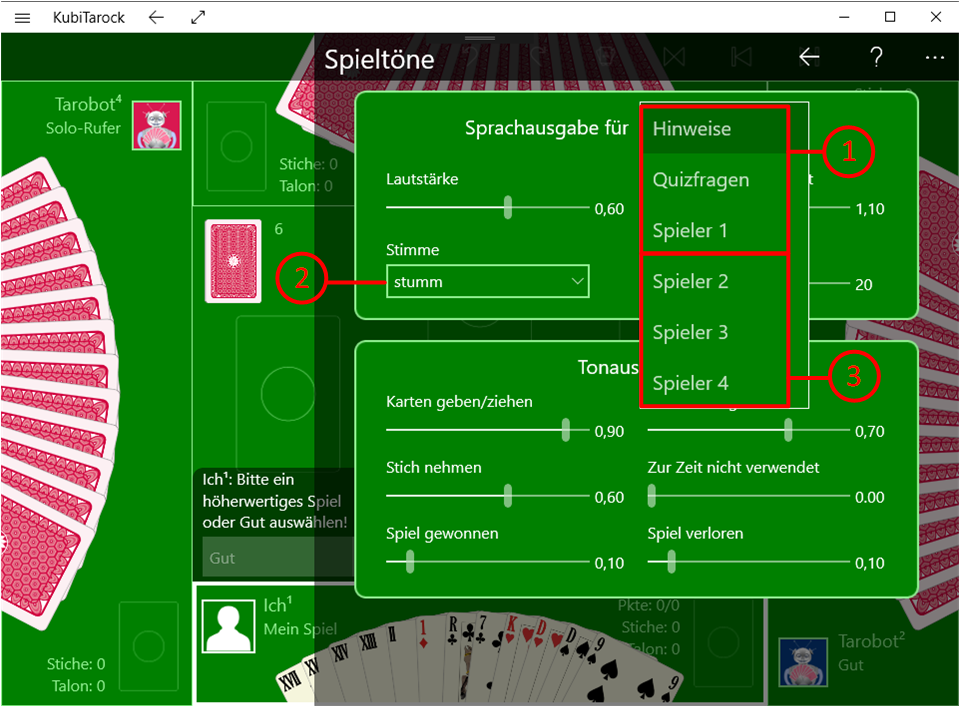Open help with the question mark icon
The width and height of the screenshot is (960, 707).
tap(876, 58)
